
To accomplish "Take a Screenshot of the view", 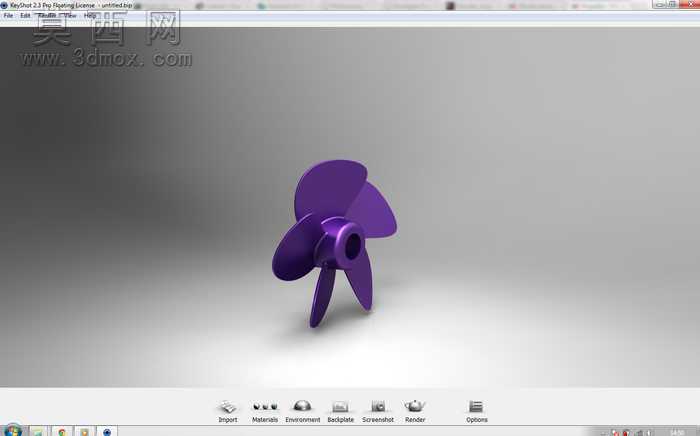I will point(378,411).
